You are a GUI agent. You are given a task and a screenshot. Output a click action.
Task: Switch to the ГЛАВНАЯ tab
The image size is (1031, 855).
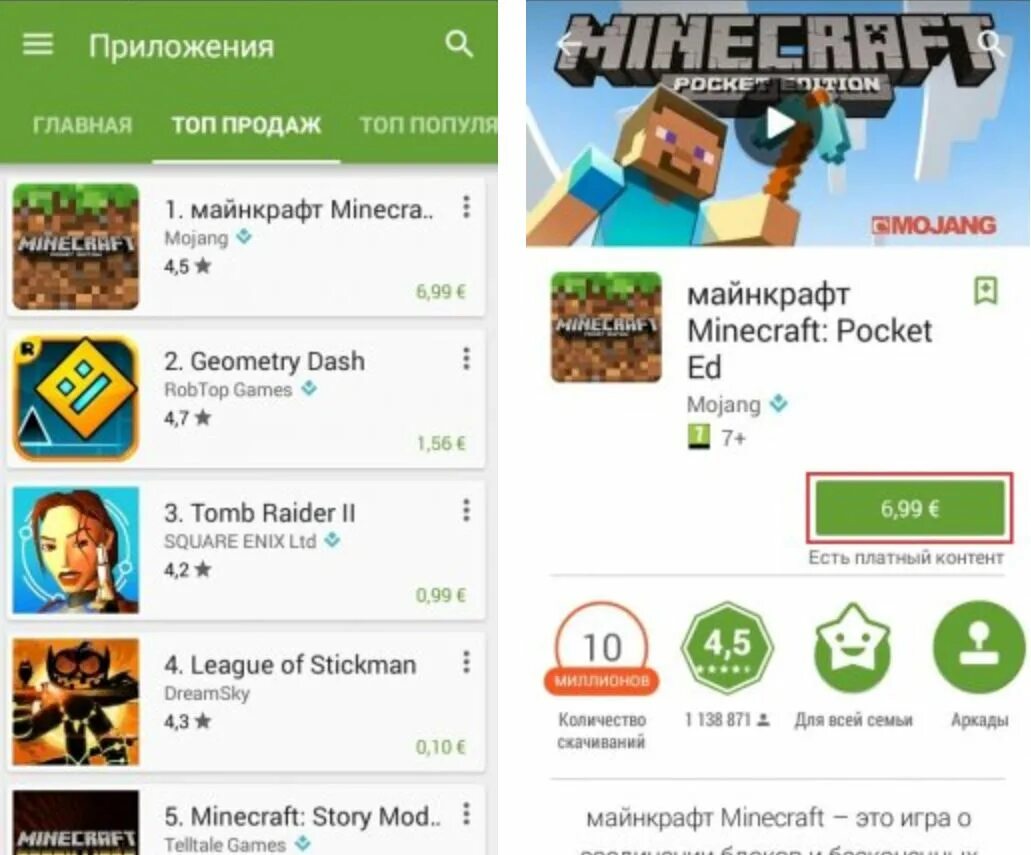[83, 125]
